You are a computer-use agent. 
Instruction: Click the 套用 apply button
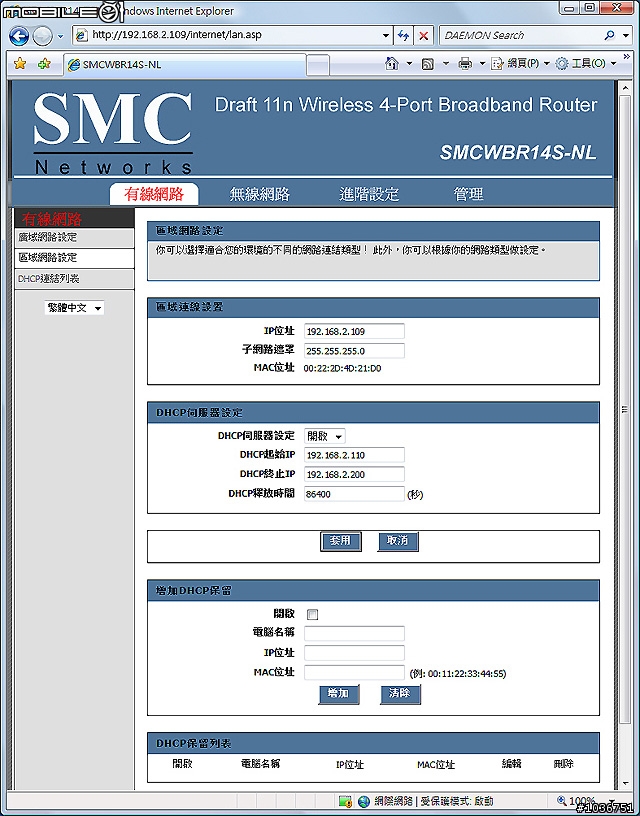pos(340,541)
